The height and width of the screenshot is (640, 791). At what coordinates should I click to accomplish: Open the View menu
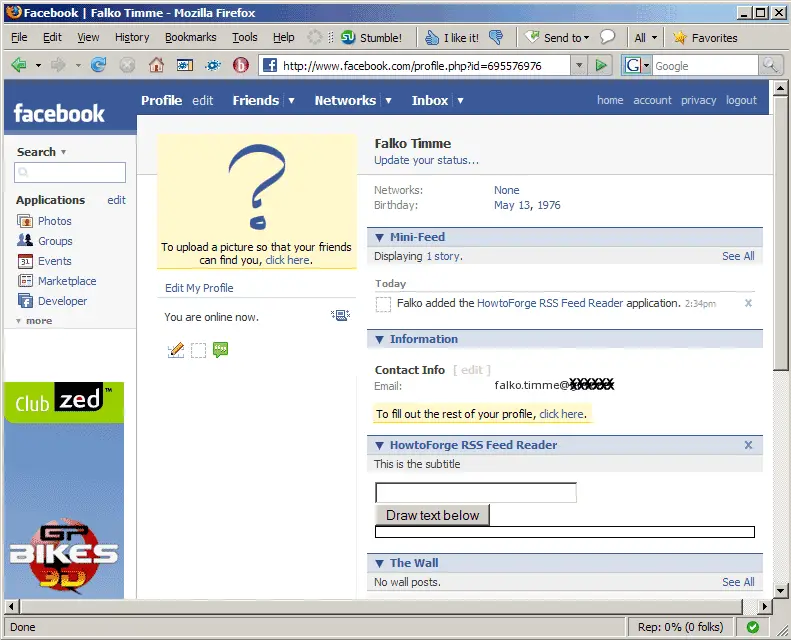tap(88, 37)
